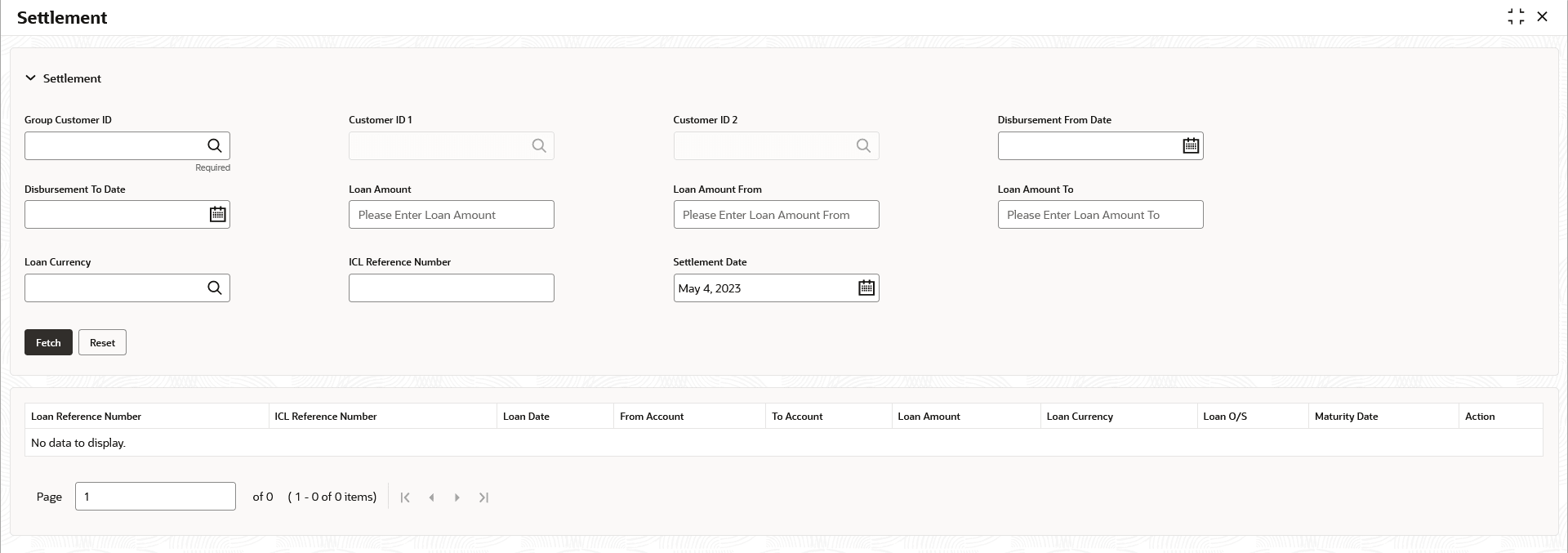
Task: Sort by Loan Reference Number column header
Action: pos(87,417)
